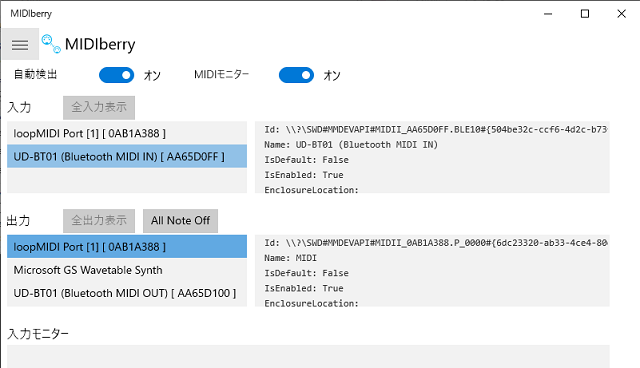This screenshot has width=640, height=368.
Task: Click the output IsDefault: False detail line
Action: pyautogui.click(x=306, y=273)
